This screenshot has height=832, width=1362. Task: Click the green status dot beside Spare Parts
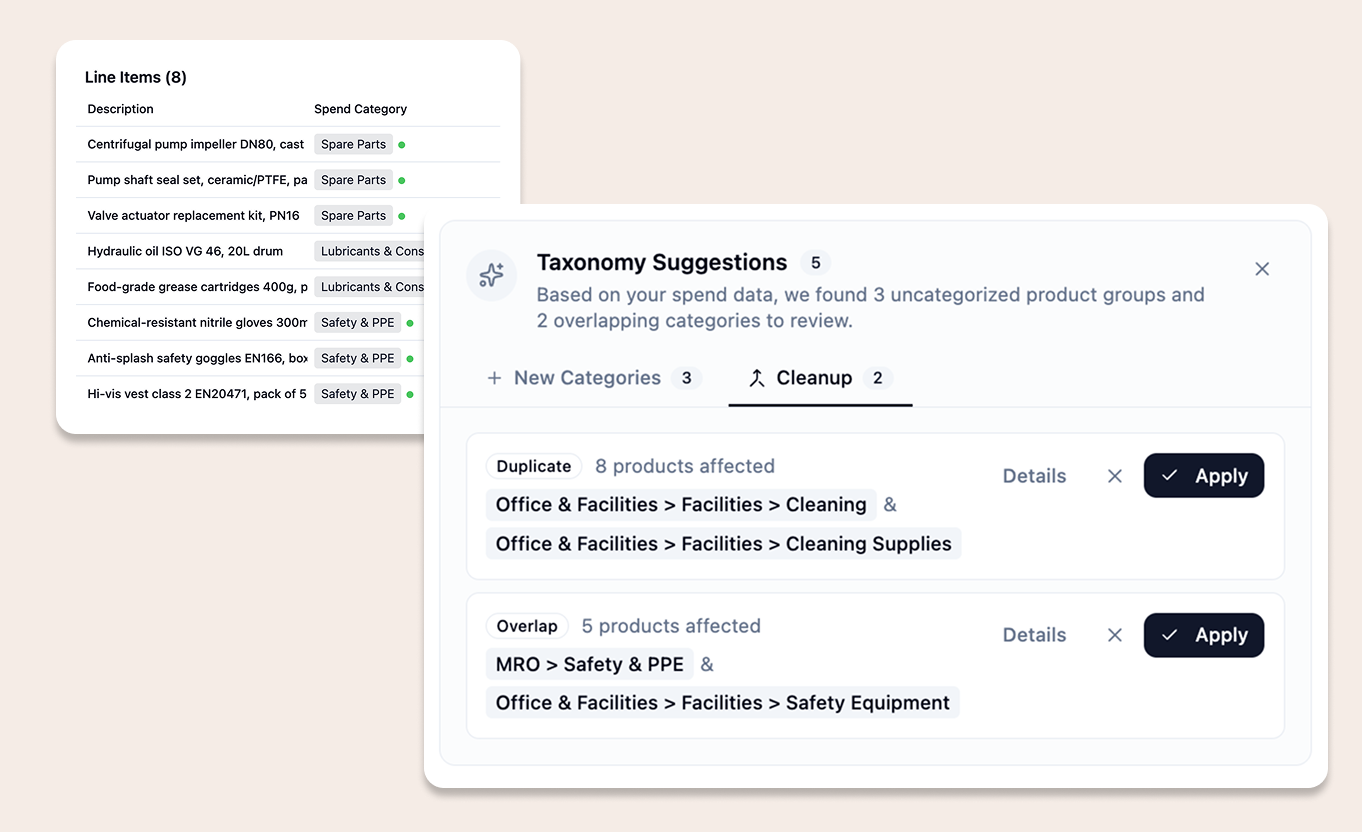point(401,144)
